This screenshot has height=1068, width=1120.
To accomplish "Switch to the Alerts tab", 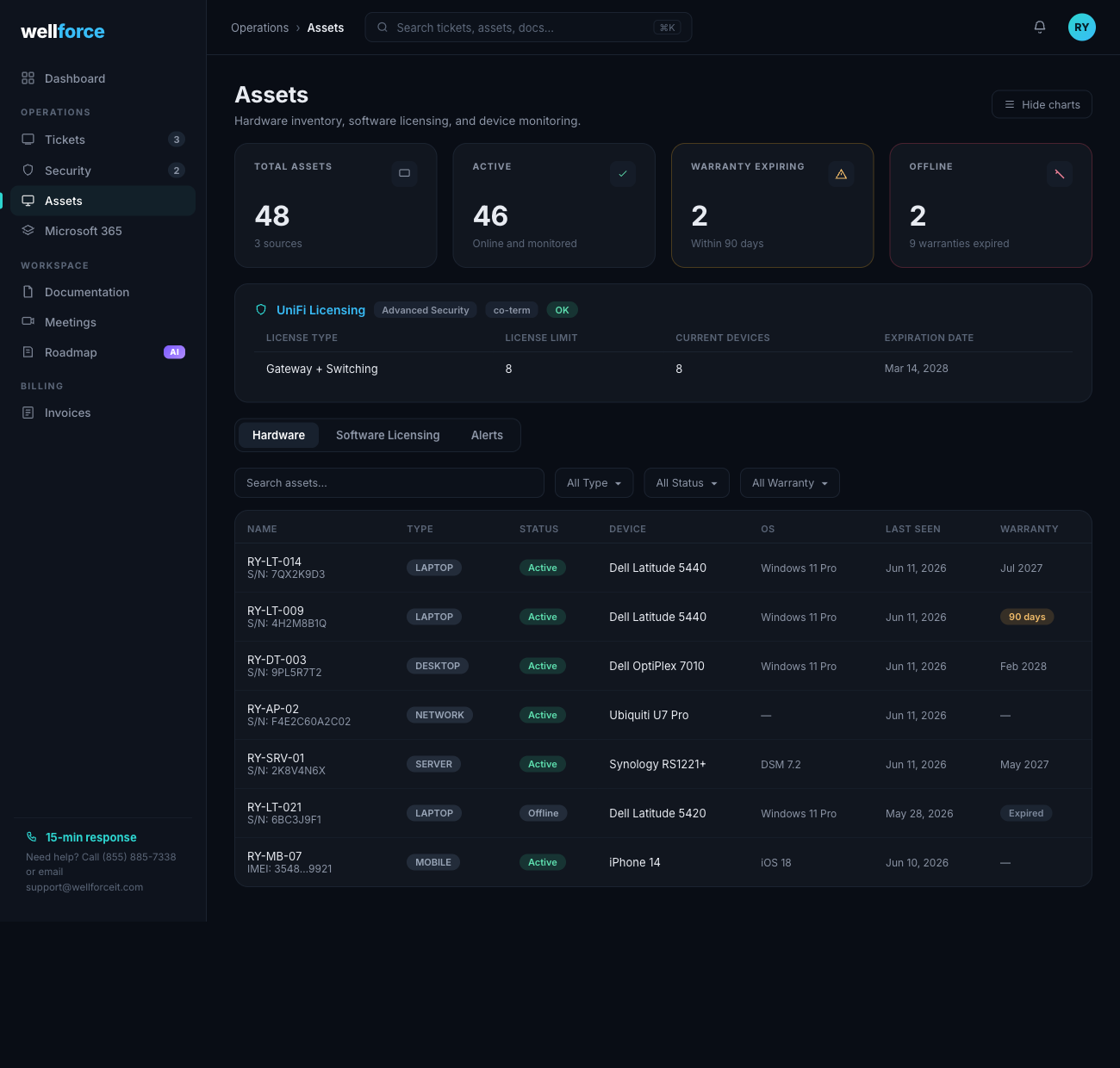I will 487,435.
